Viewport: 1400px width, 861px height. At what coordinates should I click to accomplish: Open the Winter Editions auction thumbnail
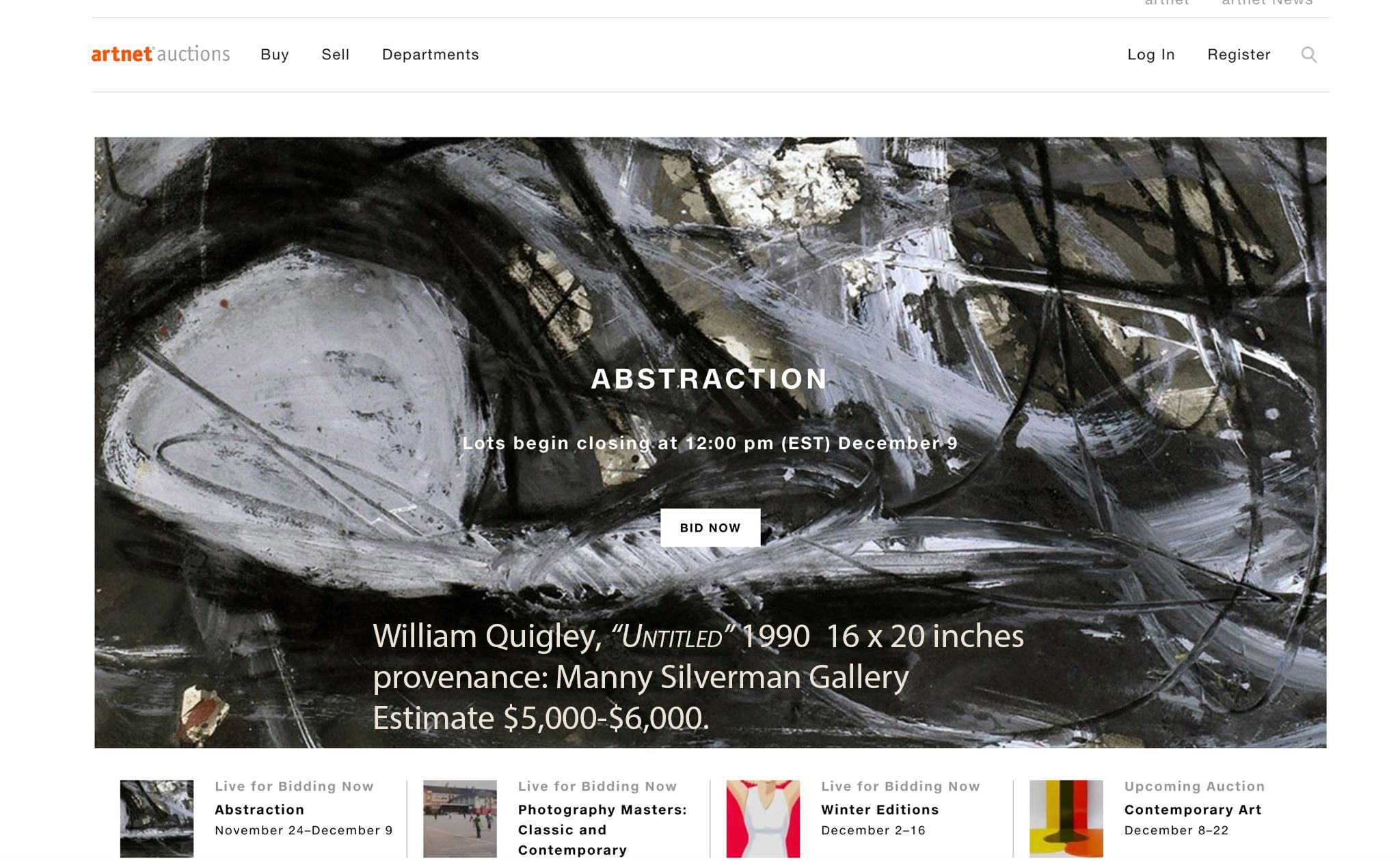point(763,819)
